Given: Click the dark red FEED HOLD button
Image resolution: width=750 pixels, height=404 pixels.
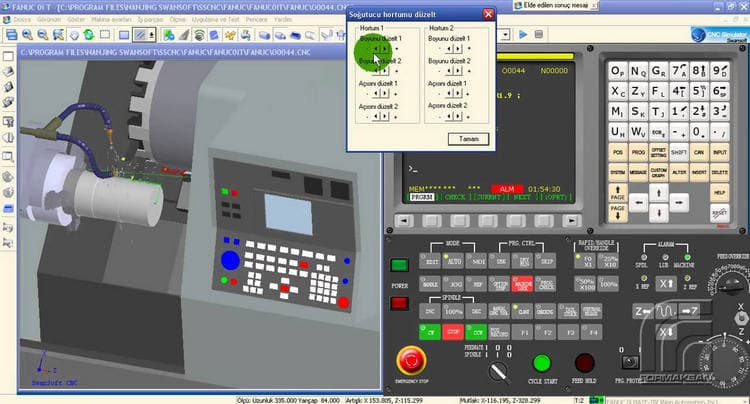Looking at the screenshot, I should point(585,363).
